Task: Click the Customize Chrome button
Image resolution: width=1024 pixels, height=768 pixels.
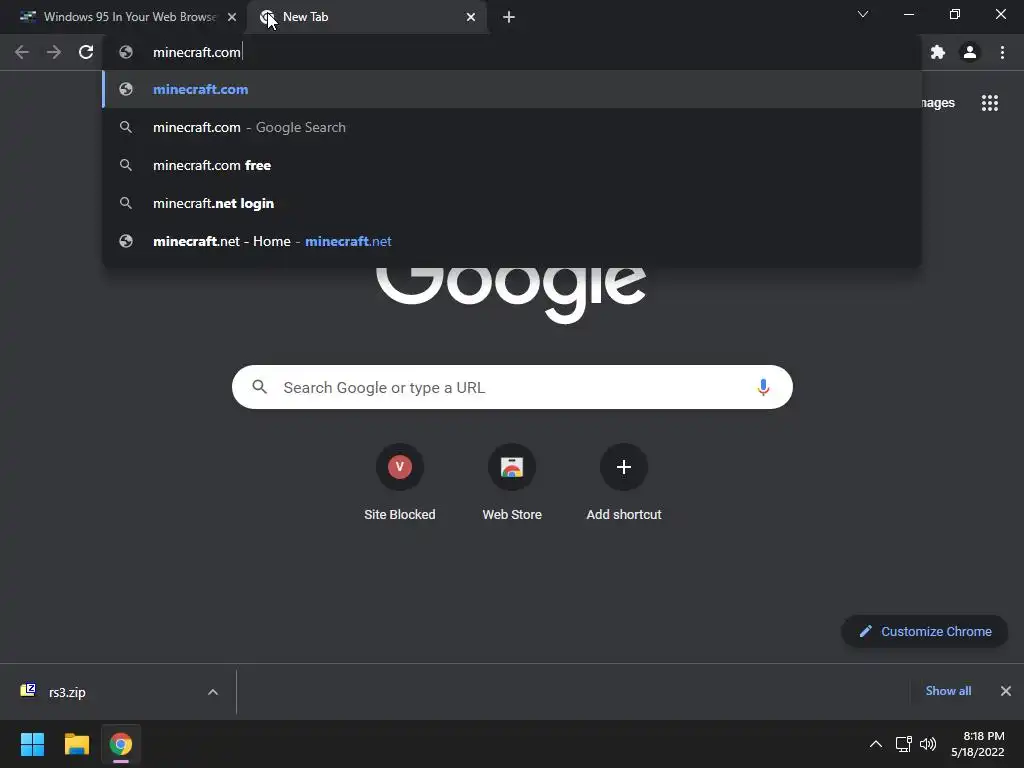Action: point(925,632)
